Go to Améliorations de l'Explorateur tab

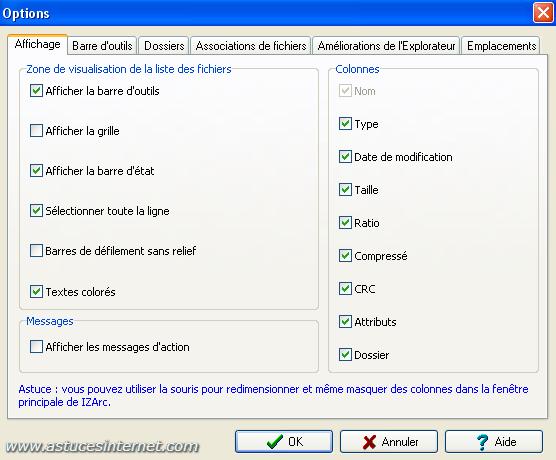(x=386, y=46)
